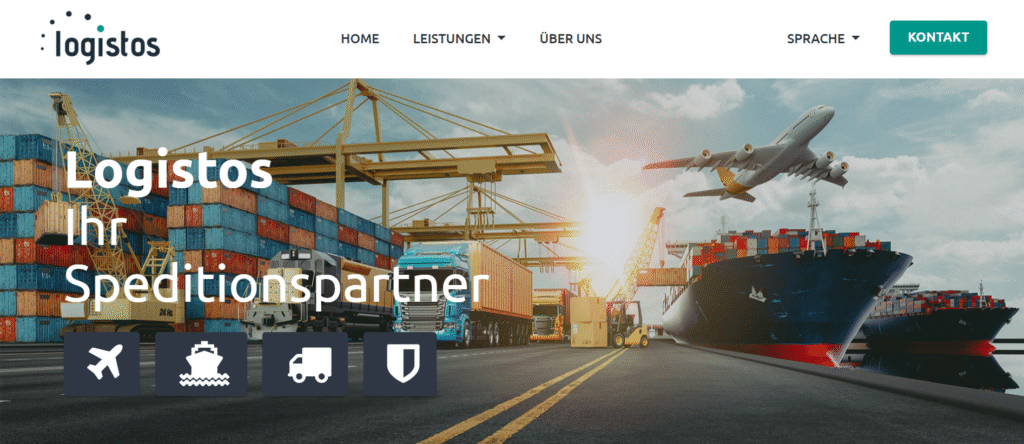Click the yellow forklift in photo
This screenshot has width=1024, height=444.
pyautogui.click(x=628, y=323)
